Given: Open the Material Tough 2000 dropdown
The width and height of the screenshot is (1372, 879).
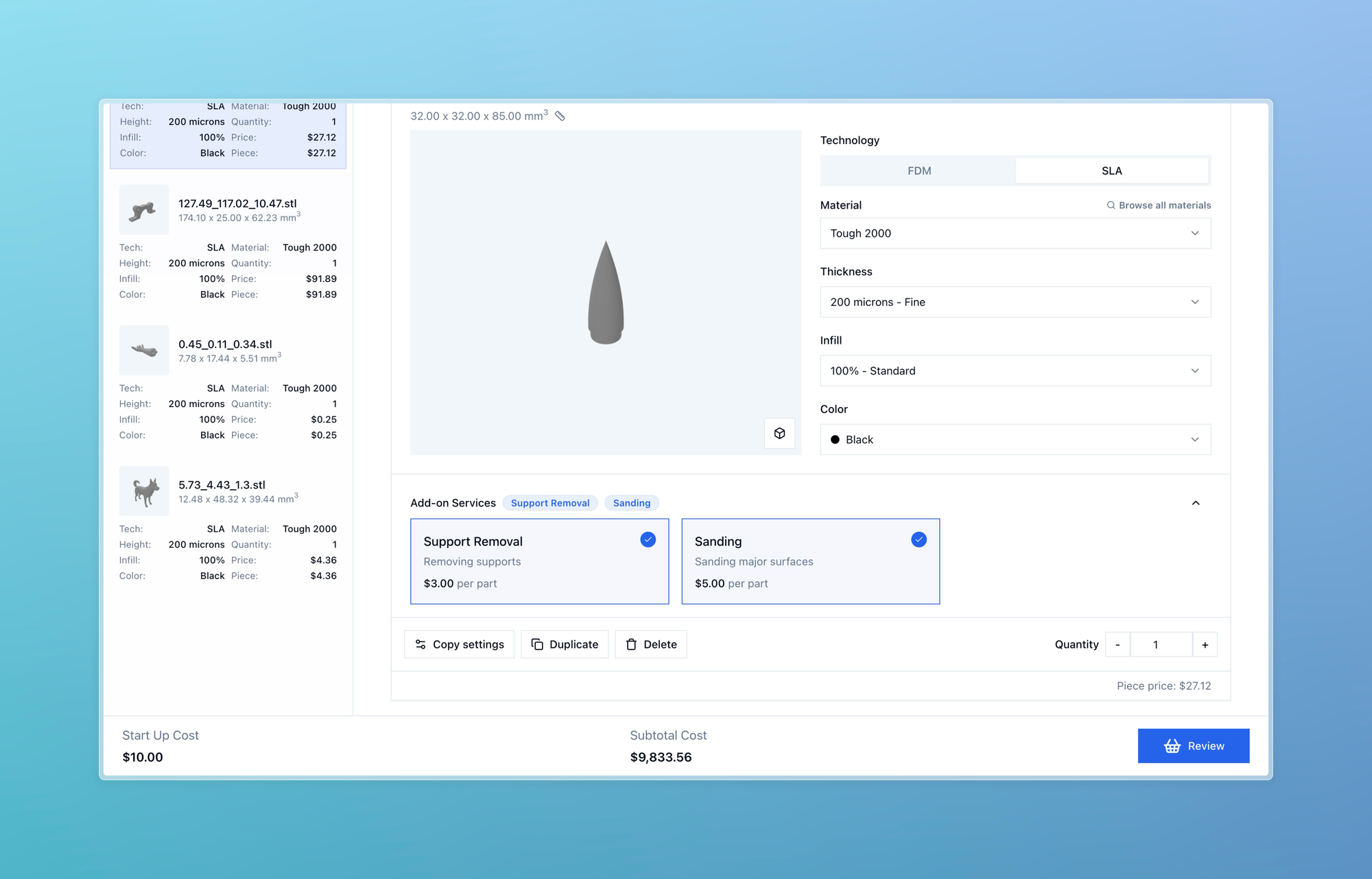Looking at the screenshot, I should point(1015,233).
